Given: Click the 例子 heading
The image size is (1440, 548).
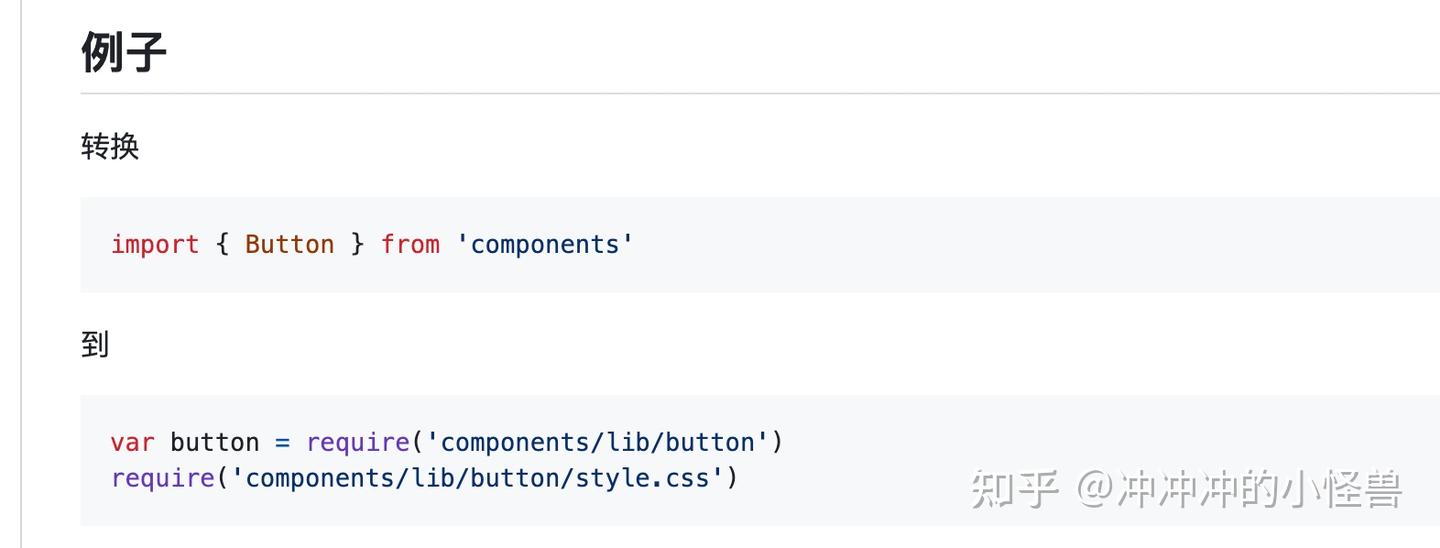Looking at the screenshot, I should pyautogui.click(x=123, y=52).
